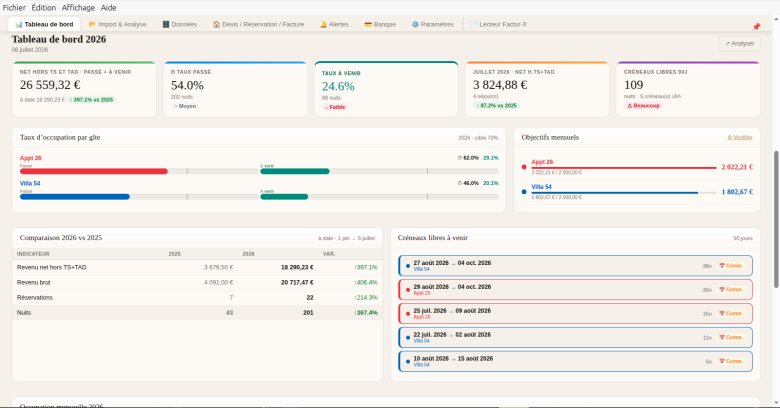780x408 pixels.
Task: Click the Modifier link in Objectifs mensuels
Action: tap(740, 137)
